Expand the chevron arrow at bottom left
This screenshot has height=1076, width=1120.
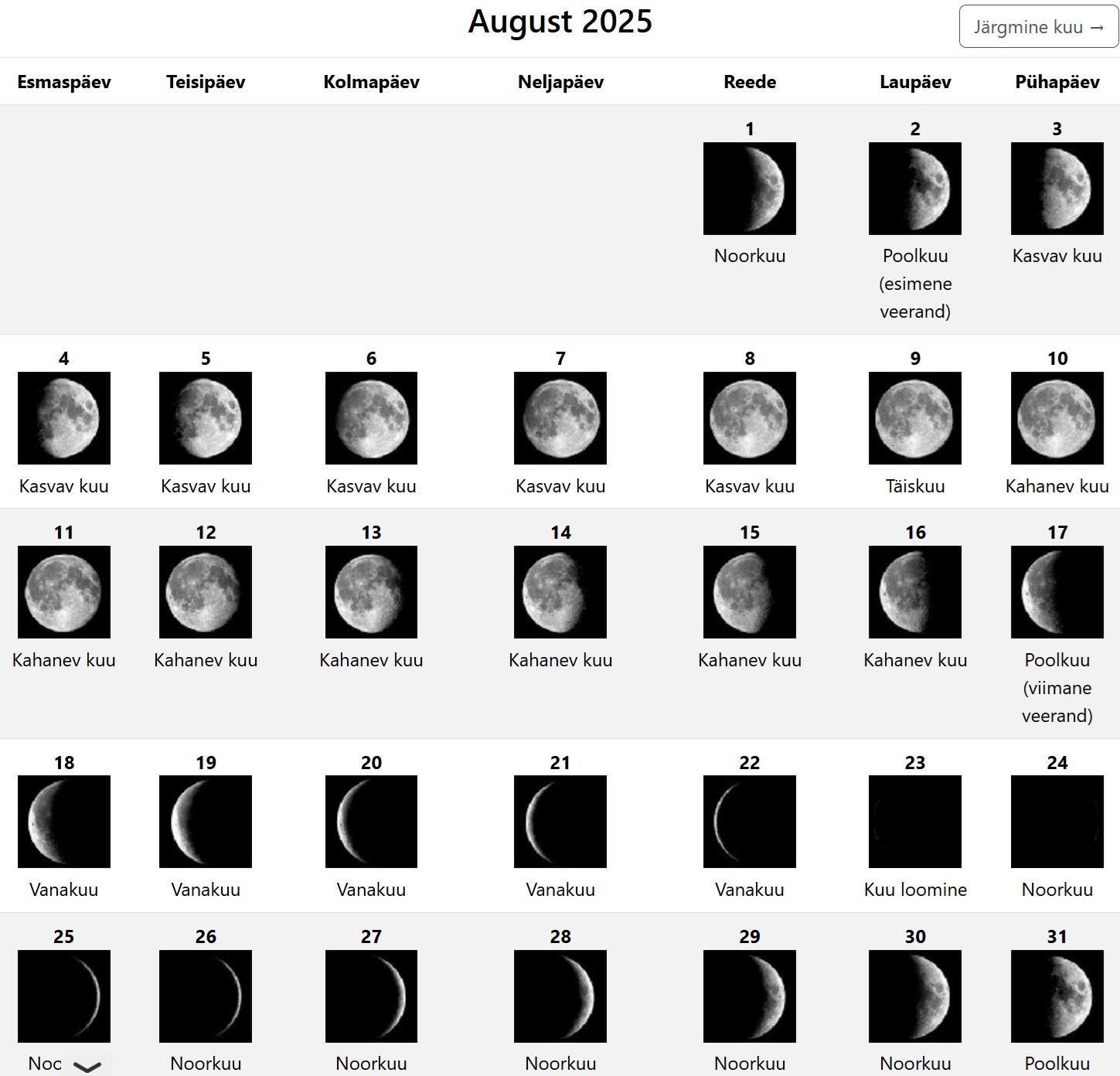pyautogui.click(x=87, y=1067)
